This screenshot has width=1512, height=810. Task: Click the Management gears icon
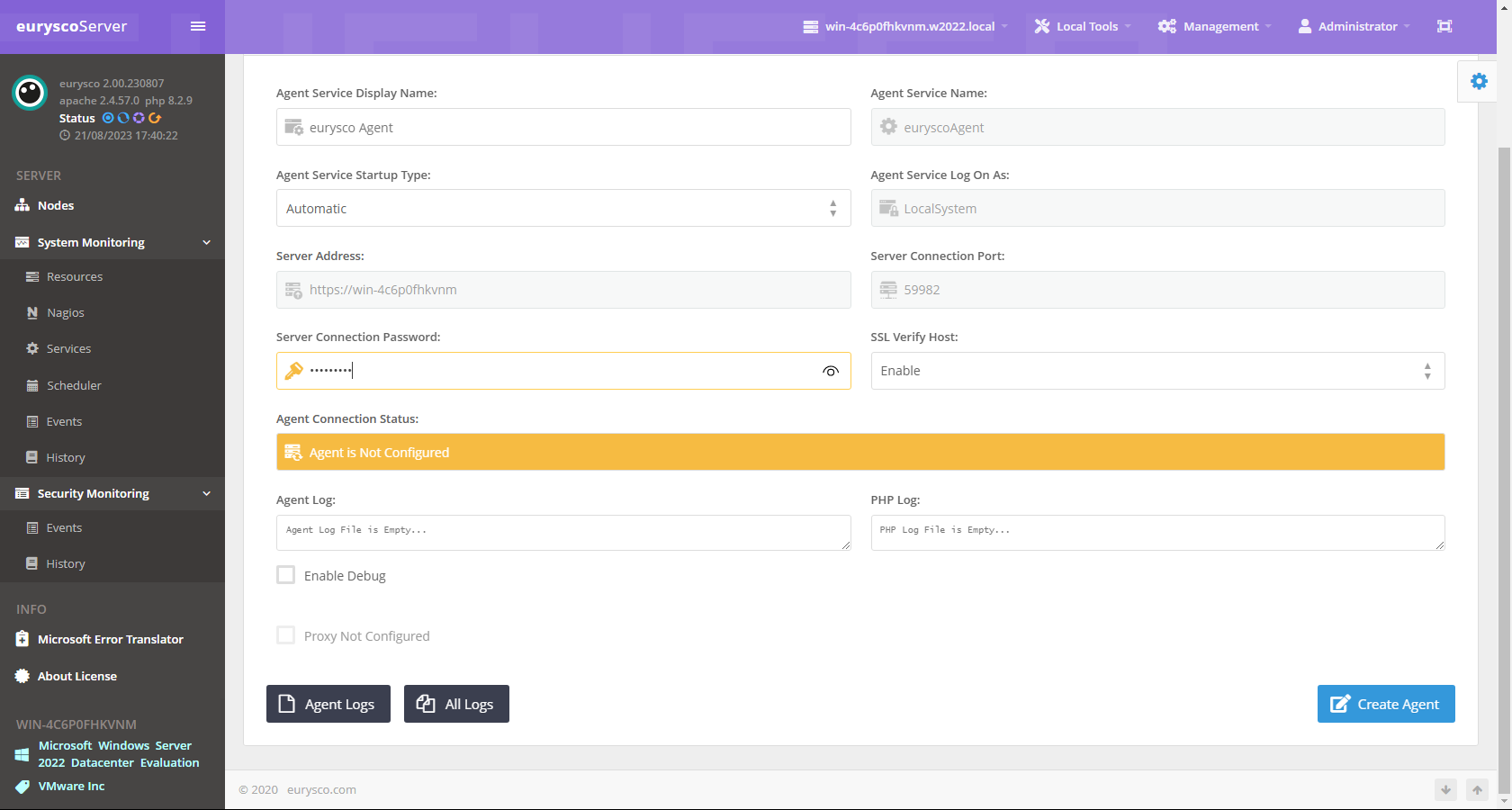coord(1167,26)
